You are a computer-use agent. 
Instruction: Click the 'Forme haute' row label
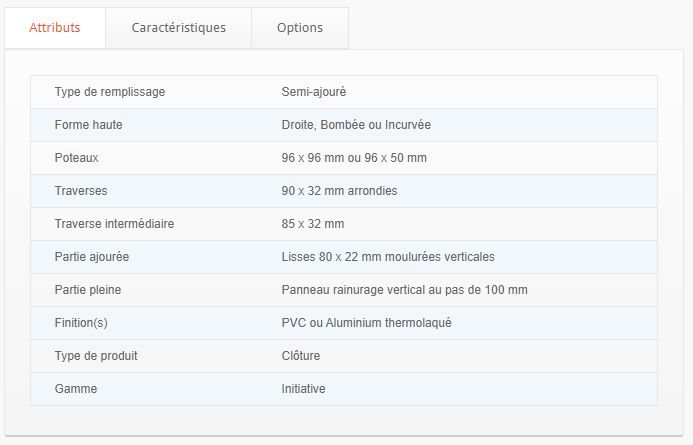coord(89,125)
